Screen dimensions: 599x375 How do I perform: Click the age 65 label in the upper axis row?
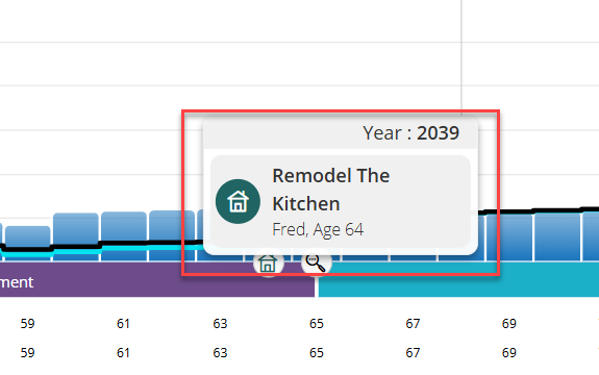tap(316, 324)
